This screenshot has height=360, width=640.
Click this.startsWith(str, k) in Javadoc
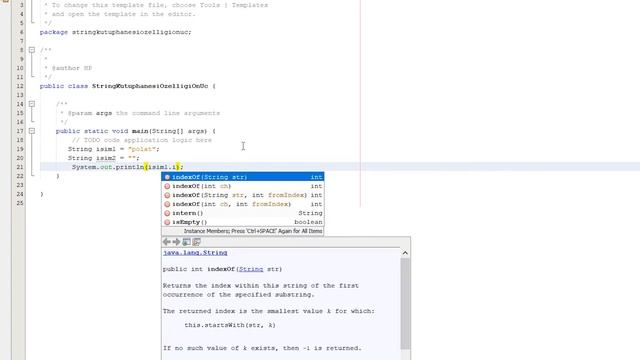[230, 325]
